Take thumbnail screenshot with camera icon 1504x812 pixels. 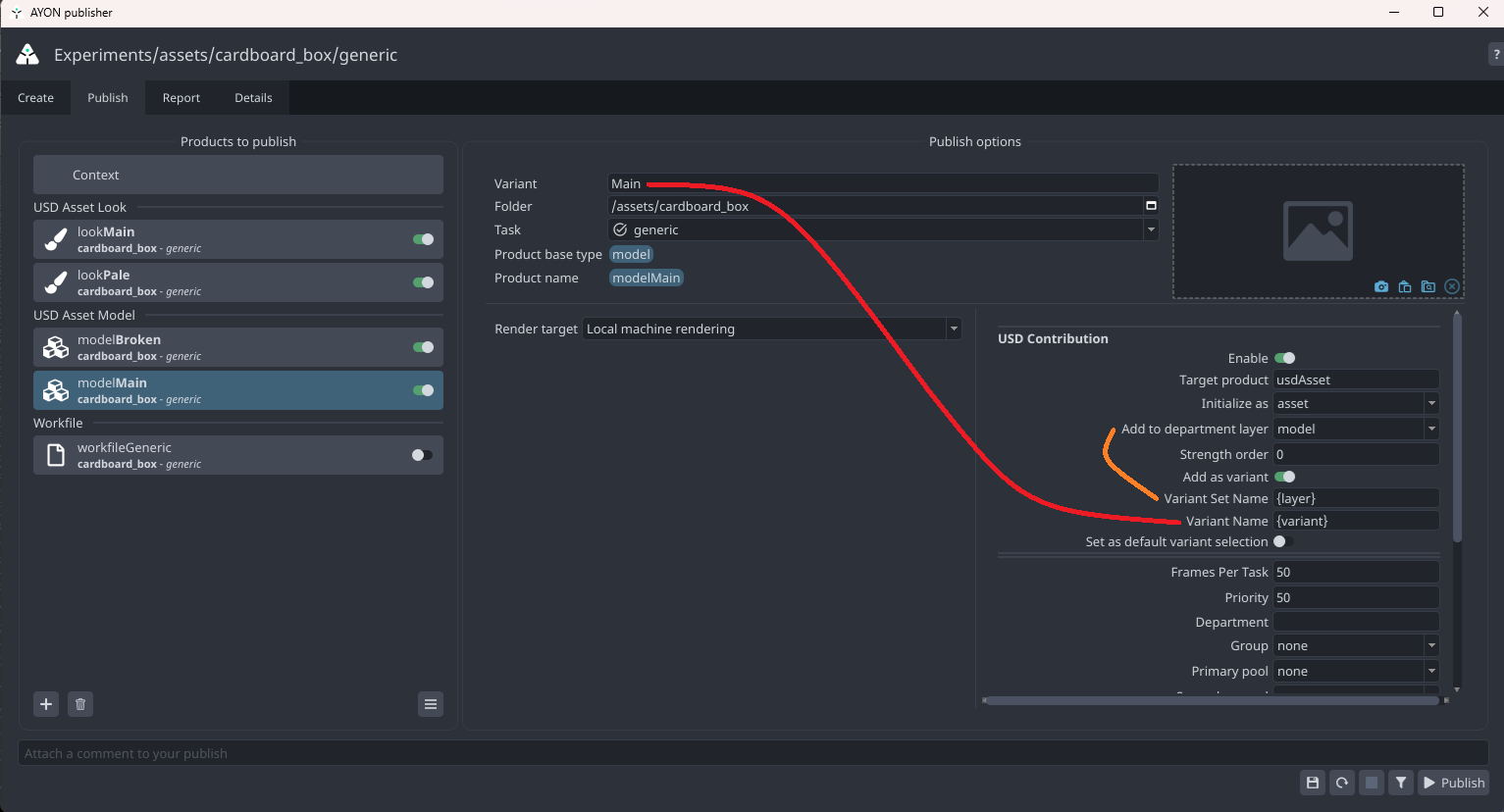1381,286
